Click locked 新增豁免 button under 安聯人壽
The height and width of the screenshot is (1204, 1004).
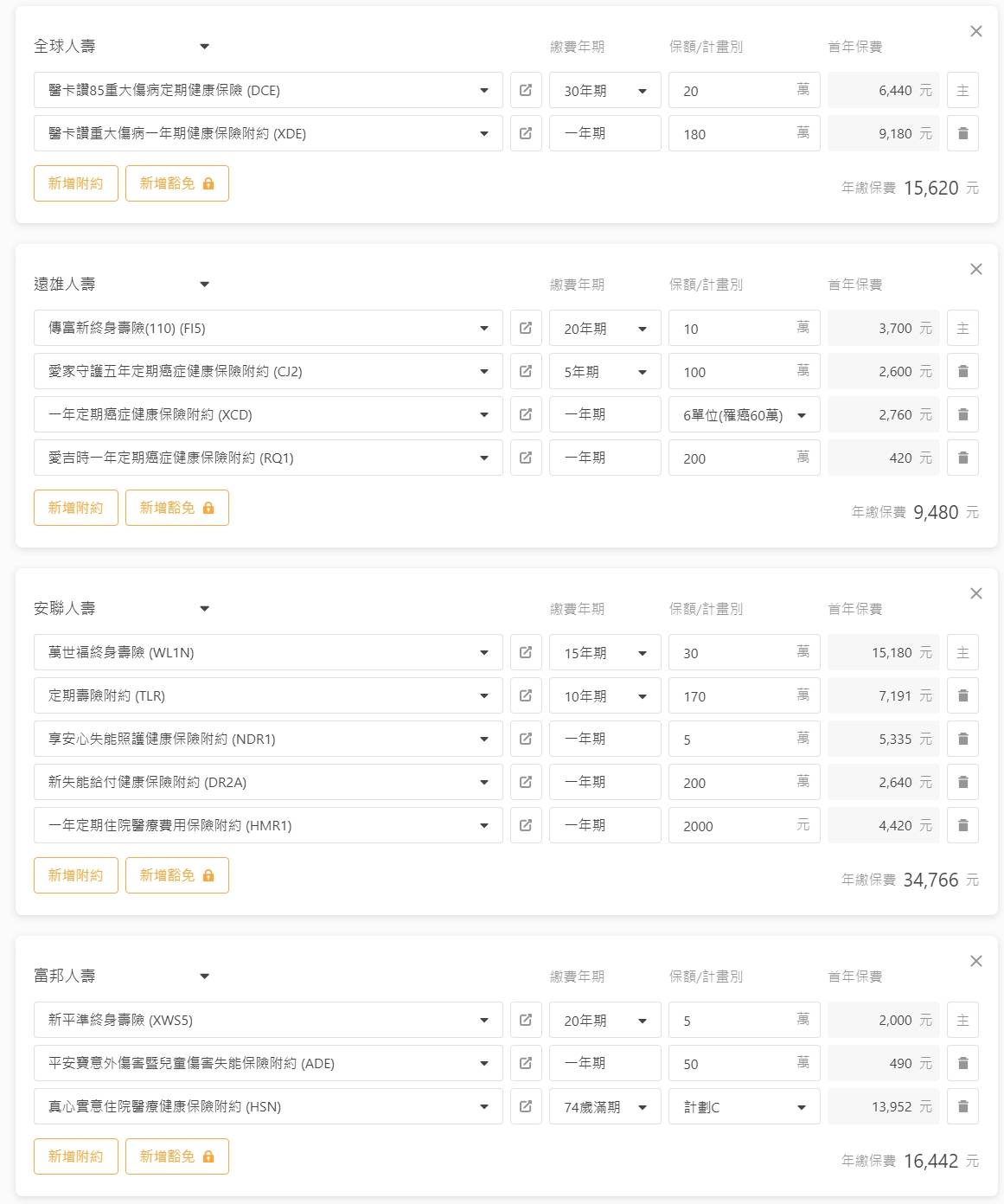(x=177, y=875)
